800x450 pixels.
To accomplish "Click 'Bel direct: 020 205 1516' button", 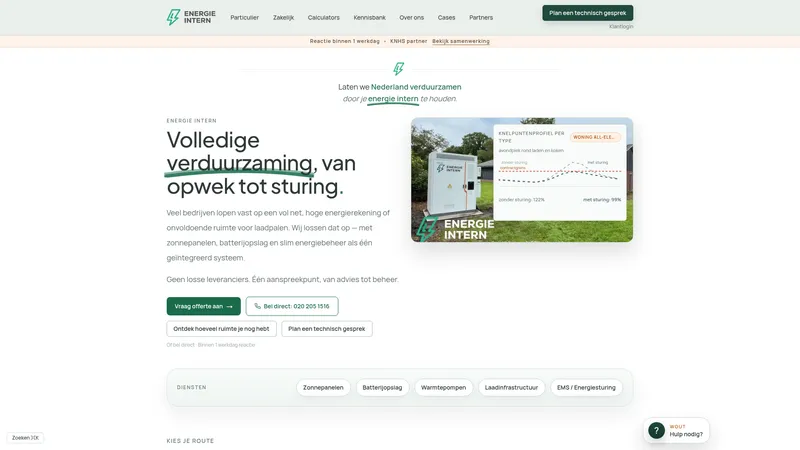I will pos(292,306).
